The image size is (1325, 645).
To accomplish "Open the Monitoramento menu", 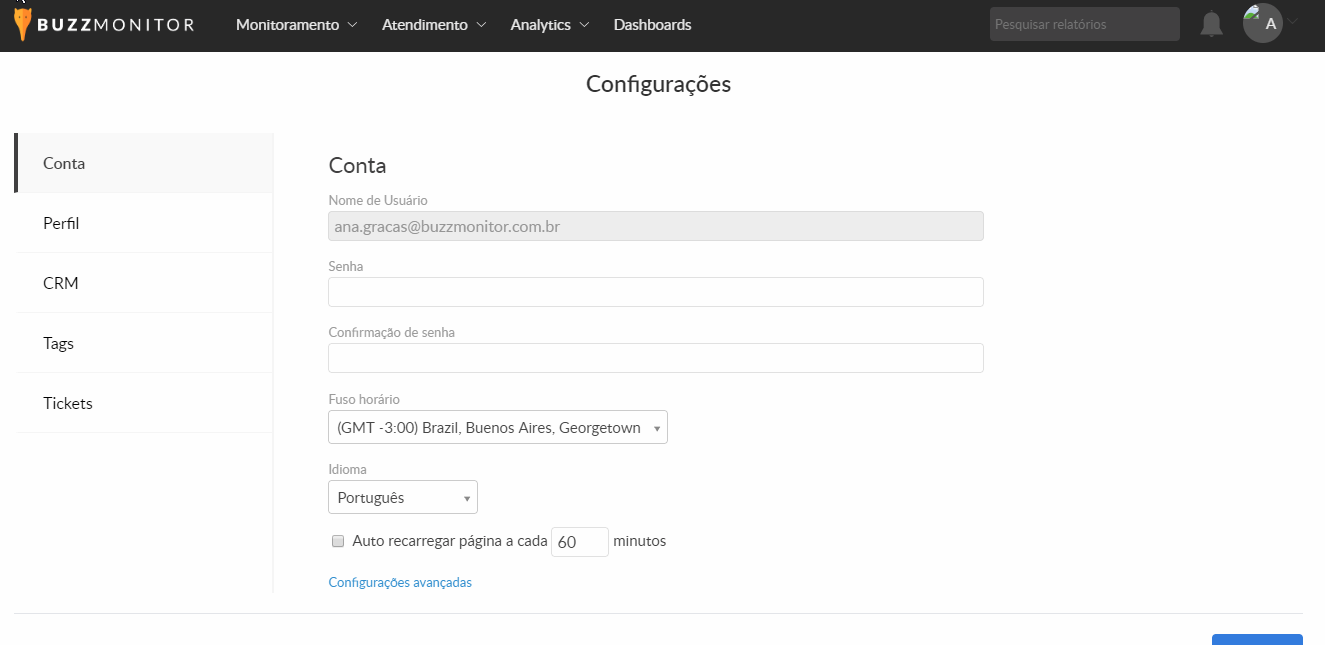I will click(x=296, y=24).
